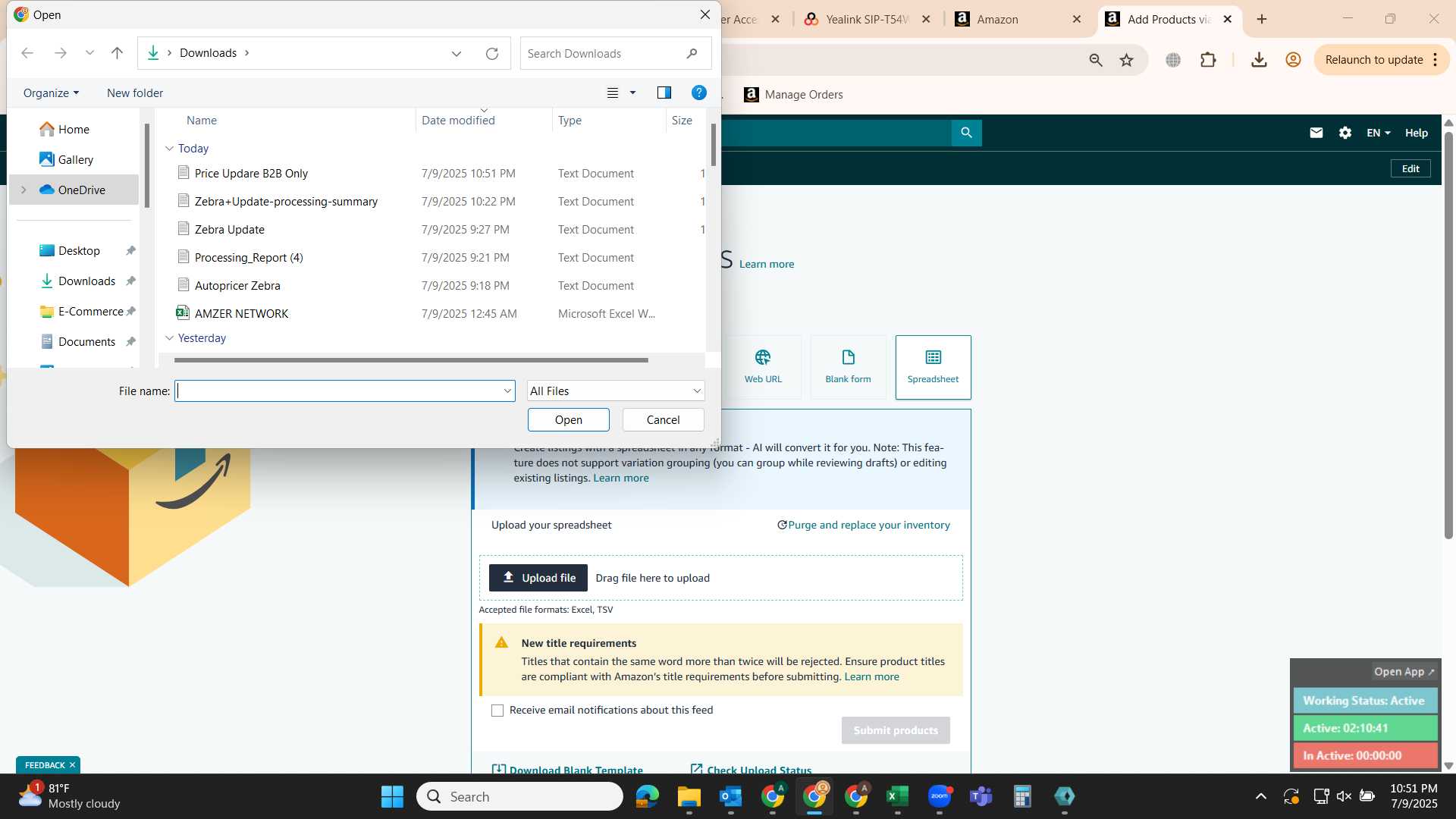This screenshot has height=819, width=1456.
Task: Open Microsoft Teams from taskbar
Action: (x=981, y=796)
